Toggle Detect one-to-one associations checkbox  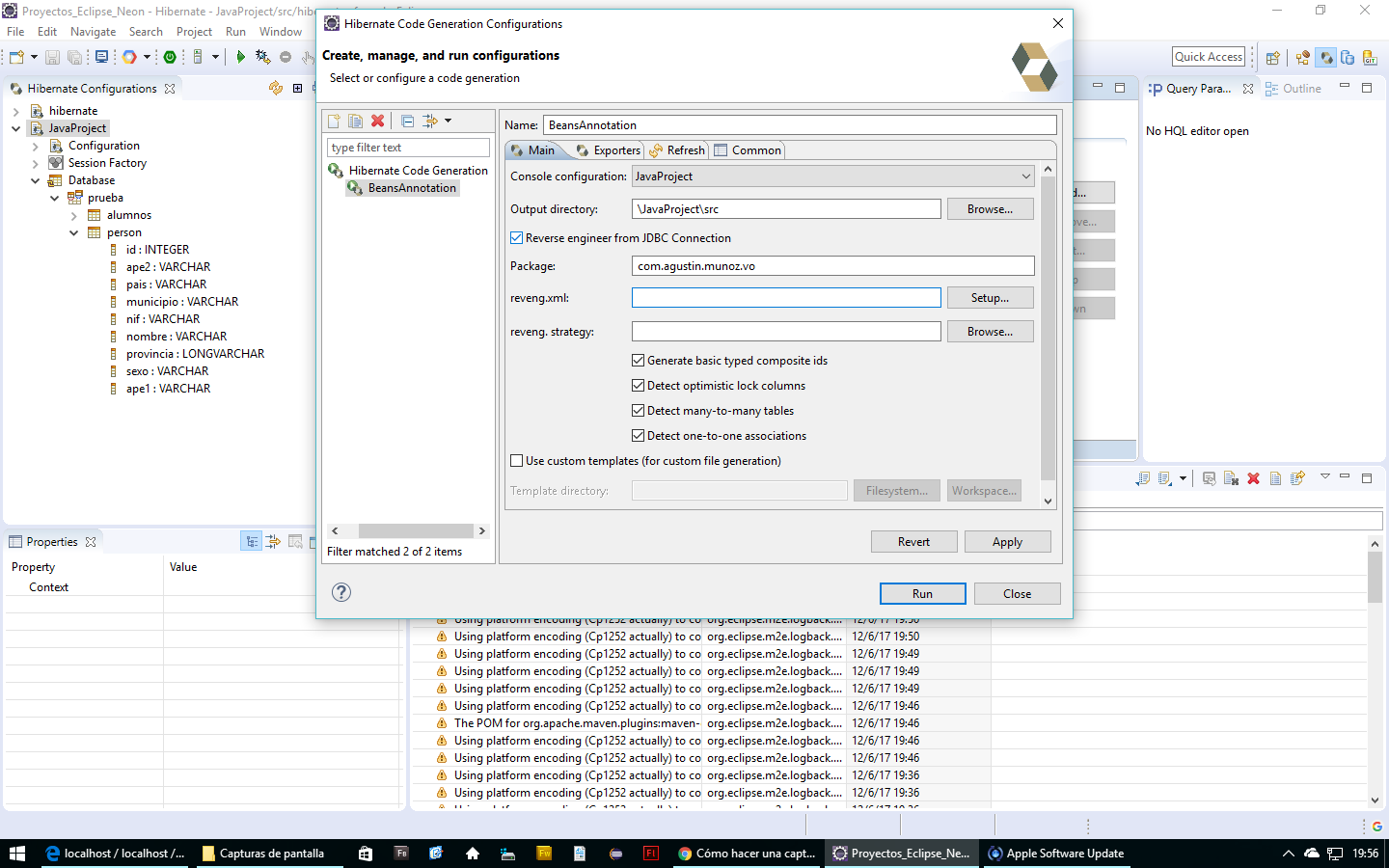click(x=638, y=436)
